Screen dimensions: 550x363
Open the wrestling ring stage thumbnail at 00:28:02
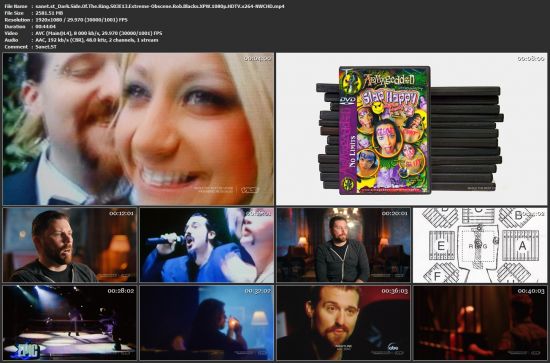tap(69, 323)
